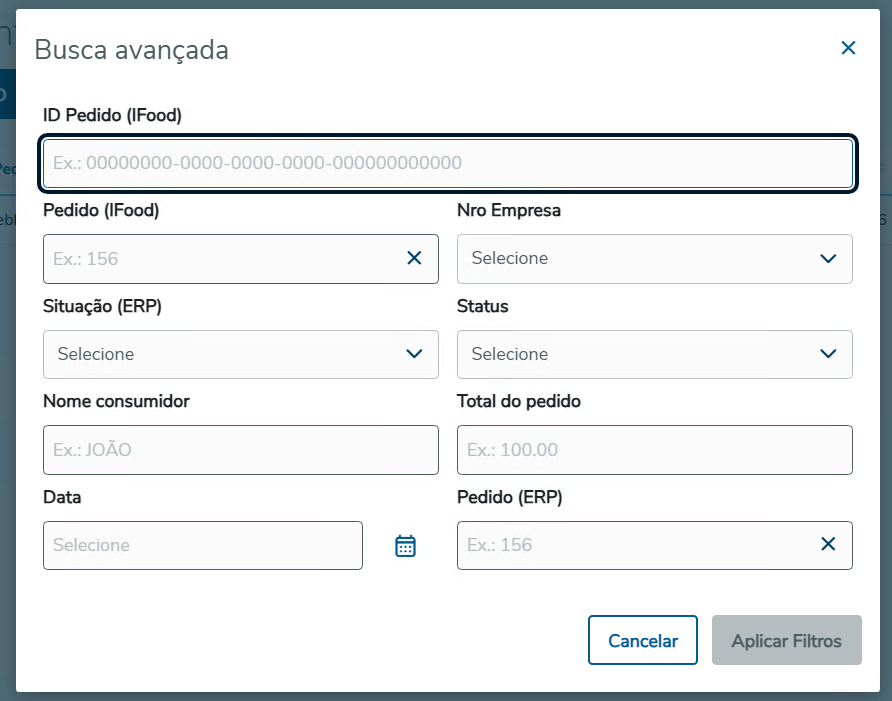Clear the Pedido (ERP) field
892x701 pixels.
(828, 544)
